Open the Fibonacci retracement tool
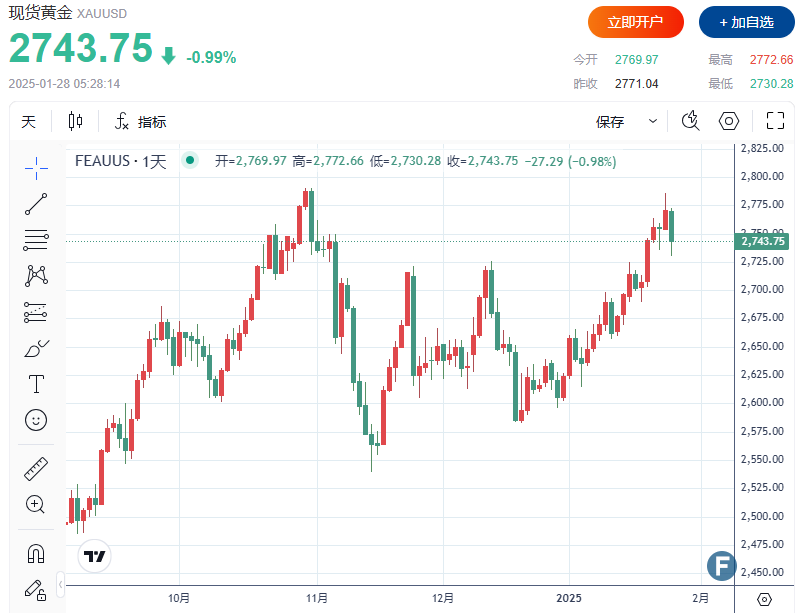Viewport: 806px width, 613px height. [x=36, y=240]
